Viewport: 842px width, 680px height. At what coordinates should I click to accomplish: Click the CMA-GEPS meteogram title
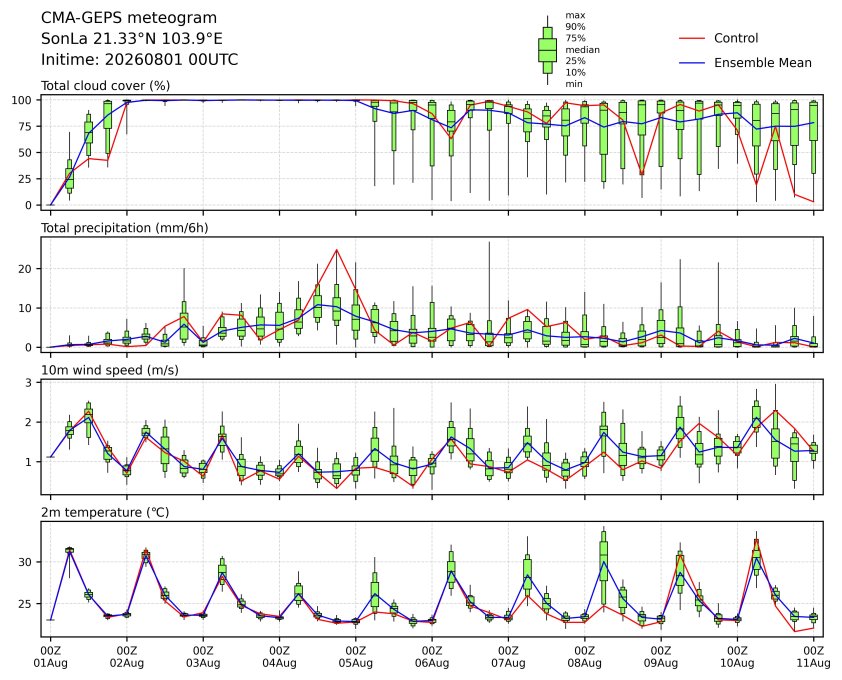(129, 18)
